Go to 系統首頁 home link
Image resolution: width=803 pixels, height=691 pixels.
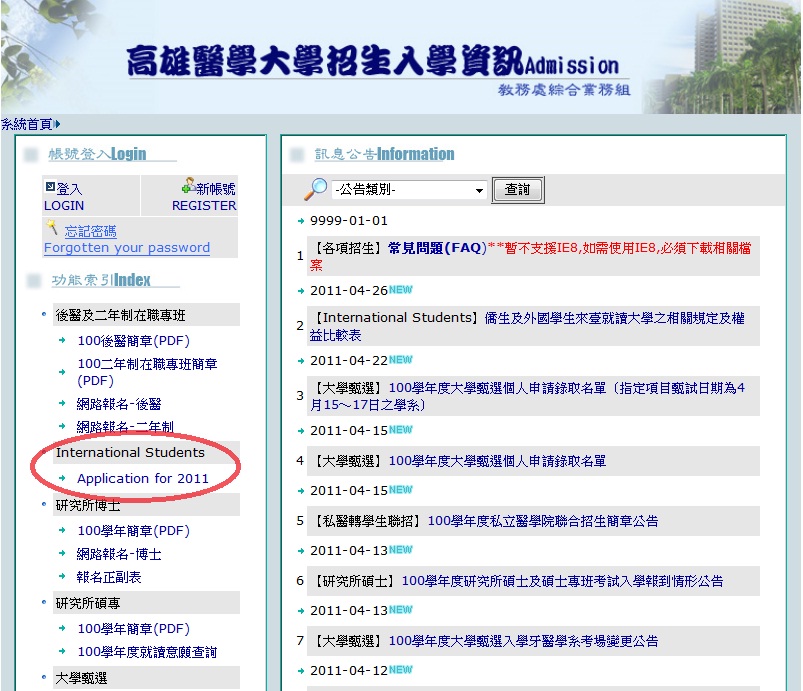coord(27,124)
